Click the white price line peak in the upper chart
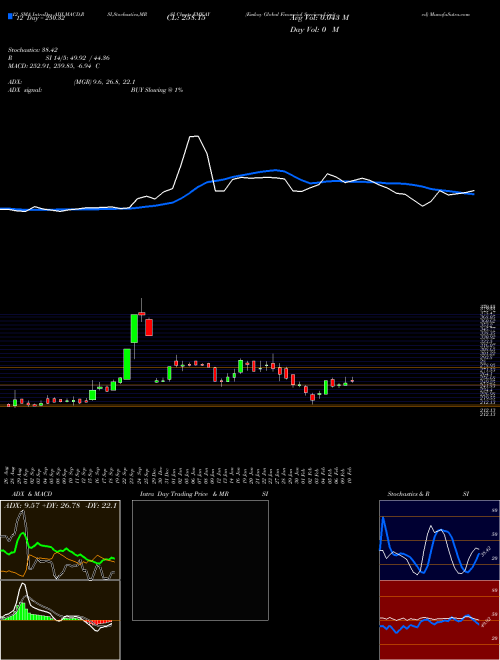The height and width of the screenshot is (660, 500). [x=194, y=136]
